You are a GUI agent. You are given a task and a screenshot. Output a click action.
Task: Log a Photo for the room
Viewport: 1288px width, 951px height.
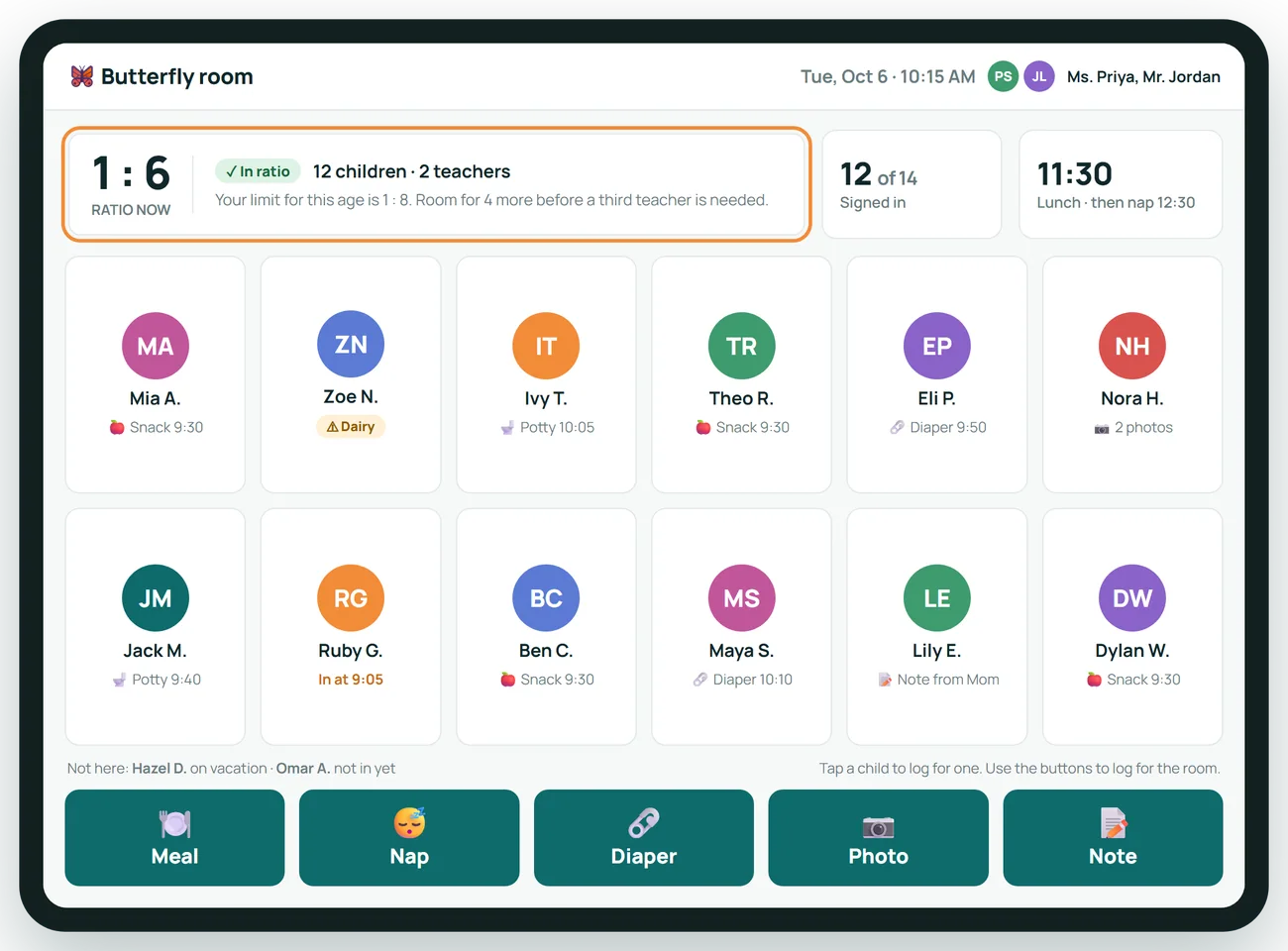pos(879,838)
